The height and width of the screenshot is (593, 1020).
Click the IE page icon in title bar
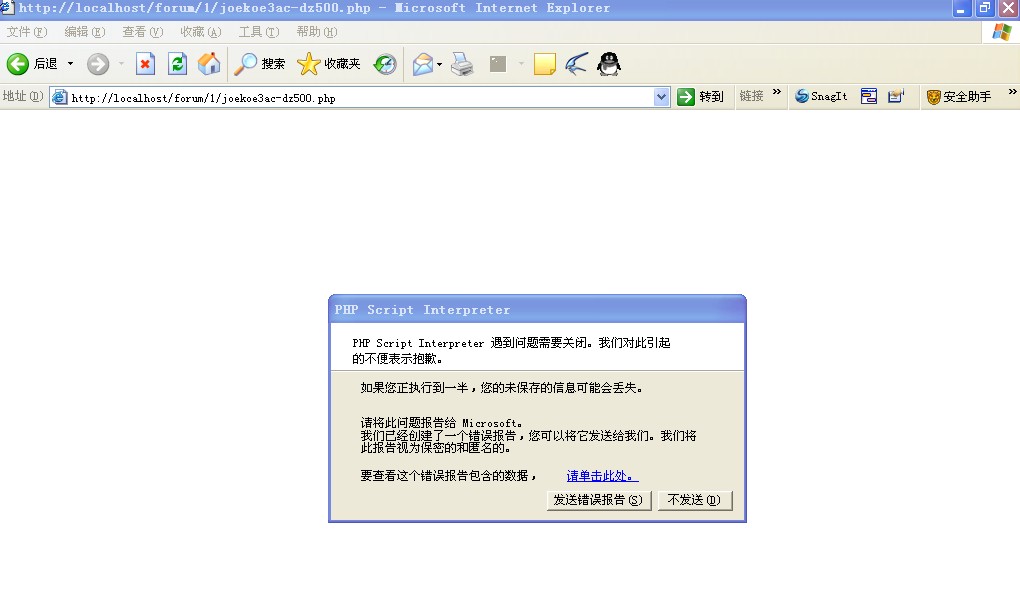7,8
